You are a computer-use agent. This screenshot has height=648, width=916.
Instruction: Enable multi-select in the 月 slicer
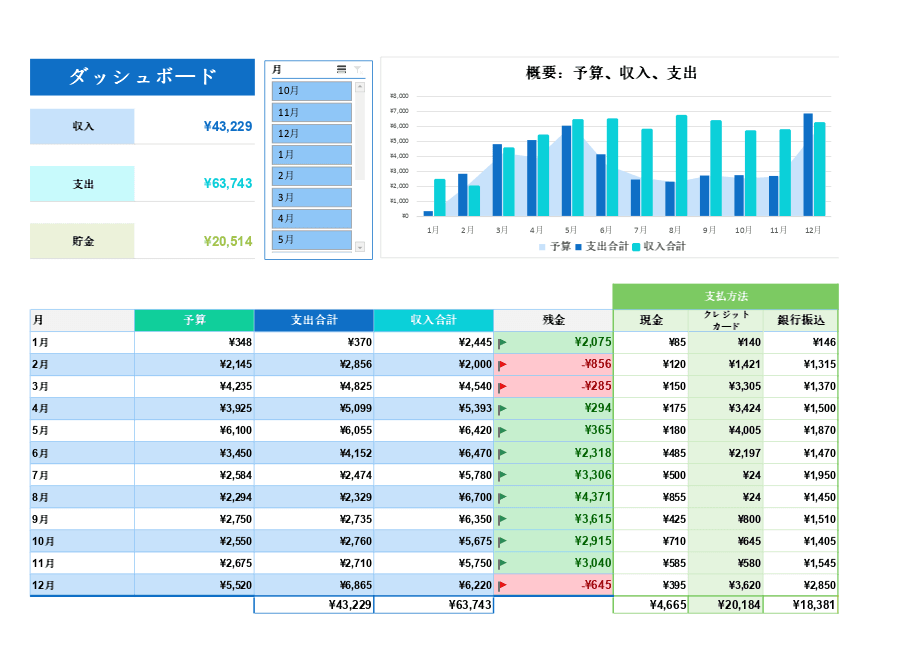coord(342,69)
